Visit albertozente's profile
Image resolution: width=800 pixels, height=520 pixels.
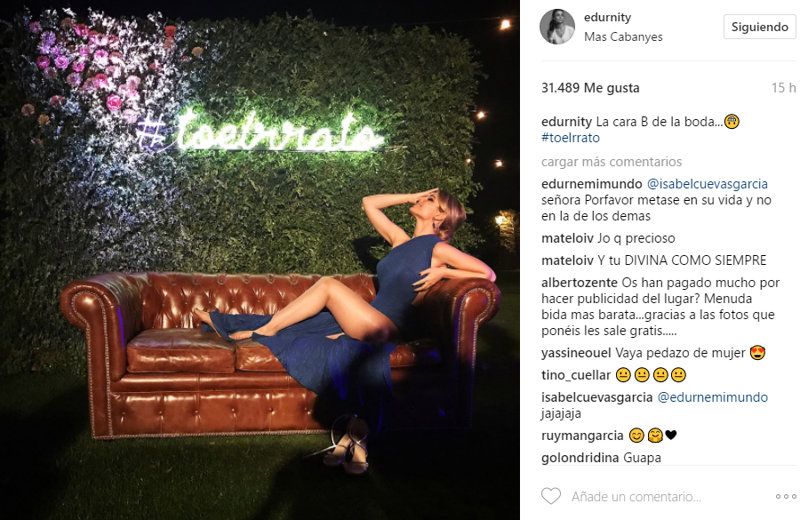tap(579, 283)
